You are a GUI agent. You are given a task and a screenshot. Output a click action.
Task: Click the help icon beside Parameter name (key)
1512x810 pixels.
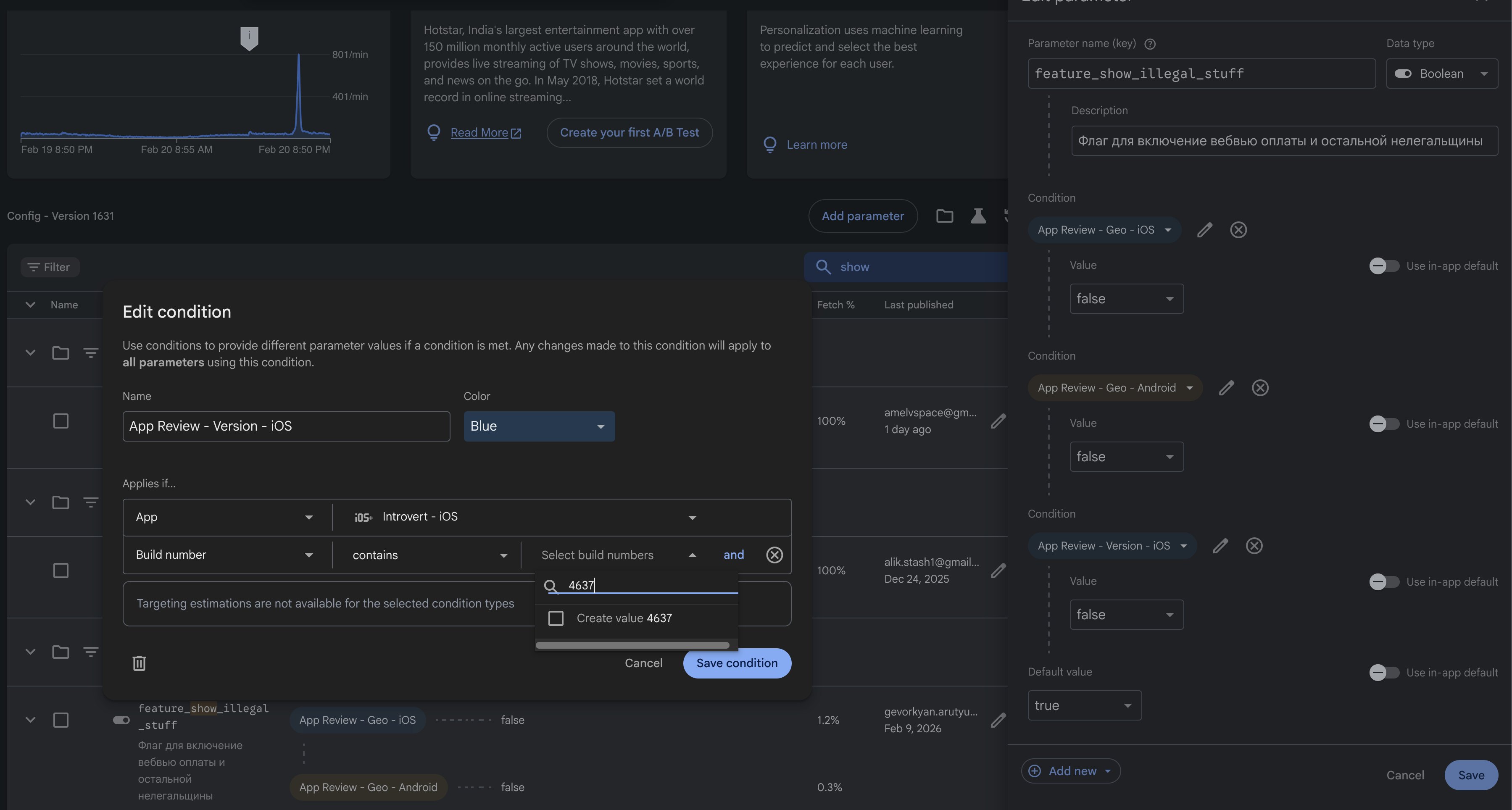pyautogui.click(x=1151, y=43)
